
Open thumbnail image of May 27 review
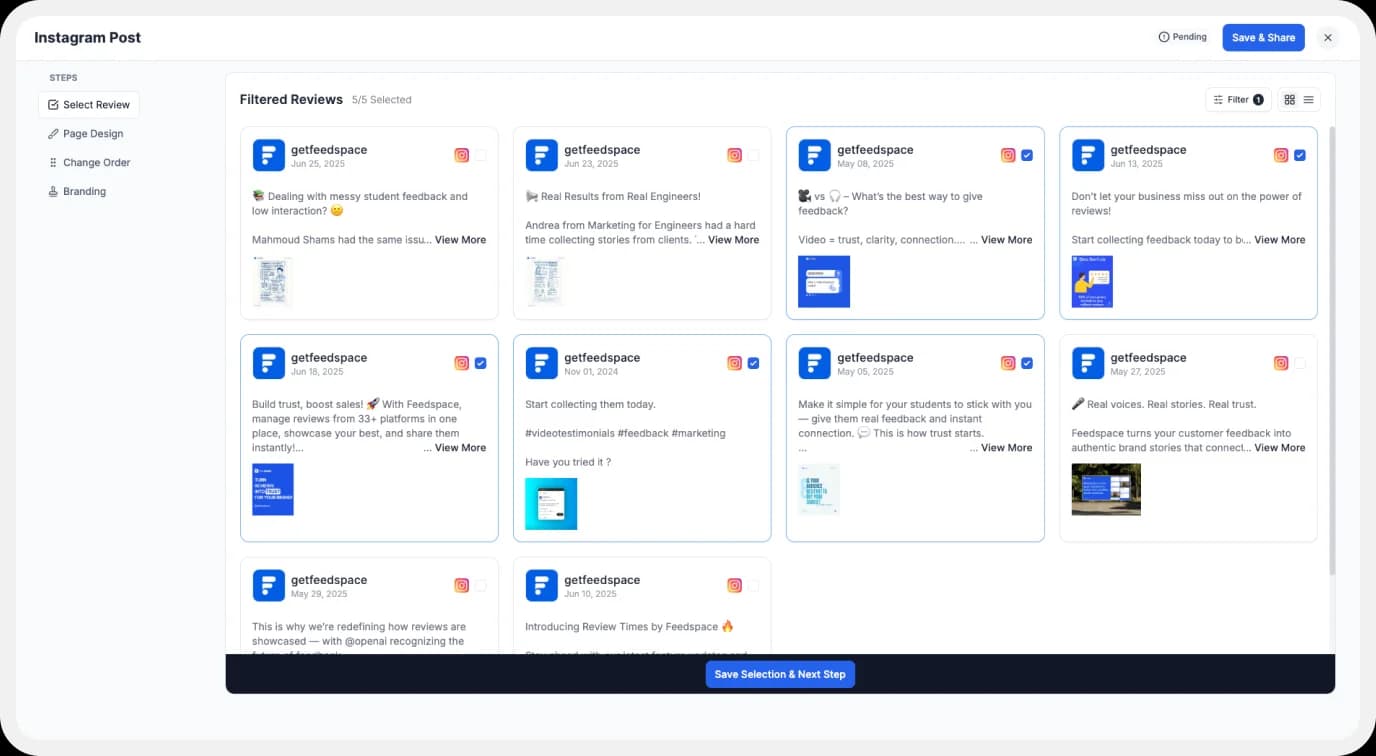tap(1105, 490)
